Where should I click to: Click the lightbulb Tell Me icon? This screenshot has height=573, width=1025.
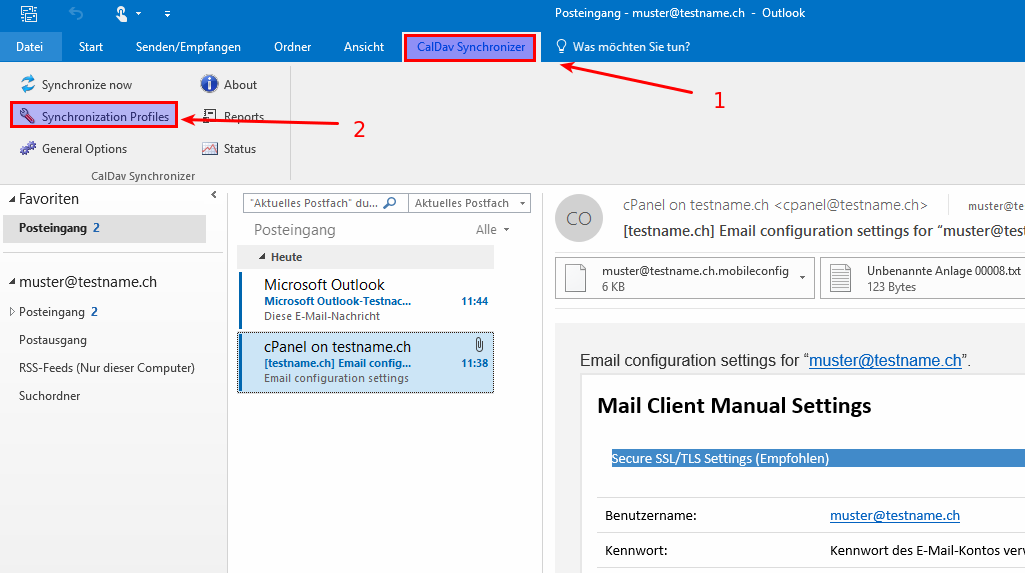pos(561,46)
